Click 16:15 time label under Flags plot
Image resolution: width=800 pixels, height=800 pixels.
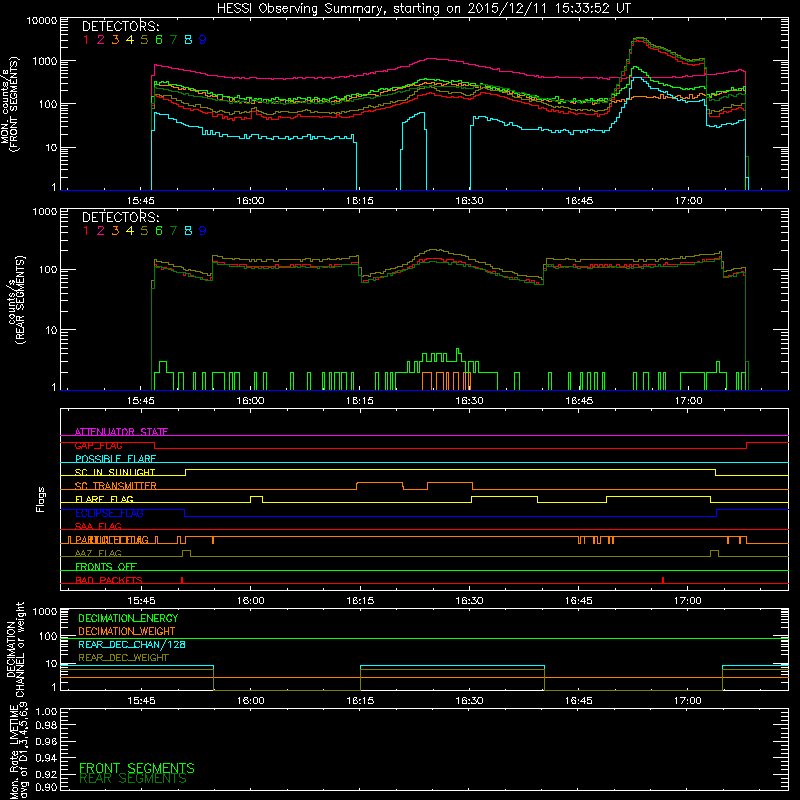[360, 601]
